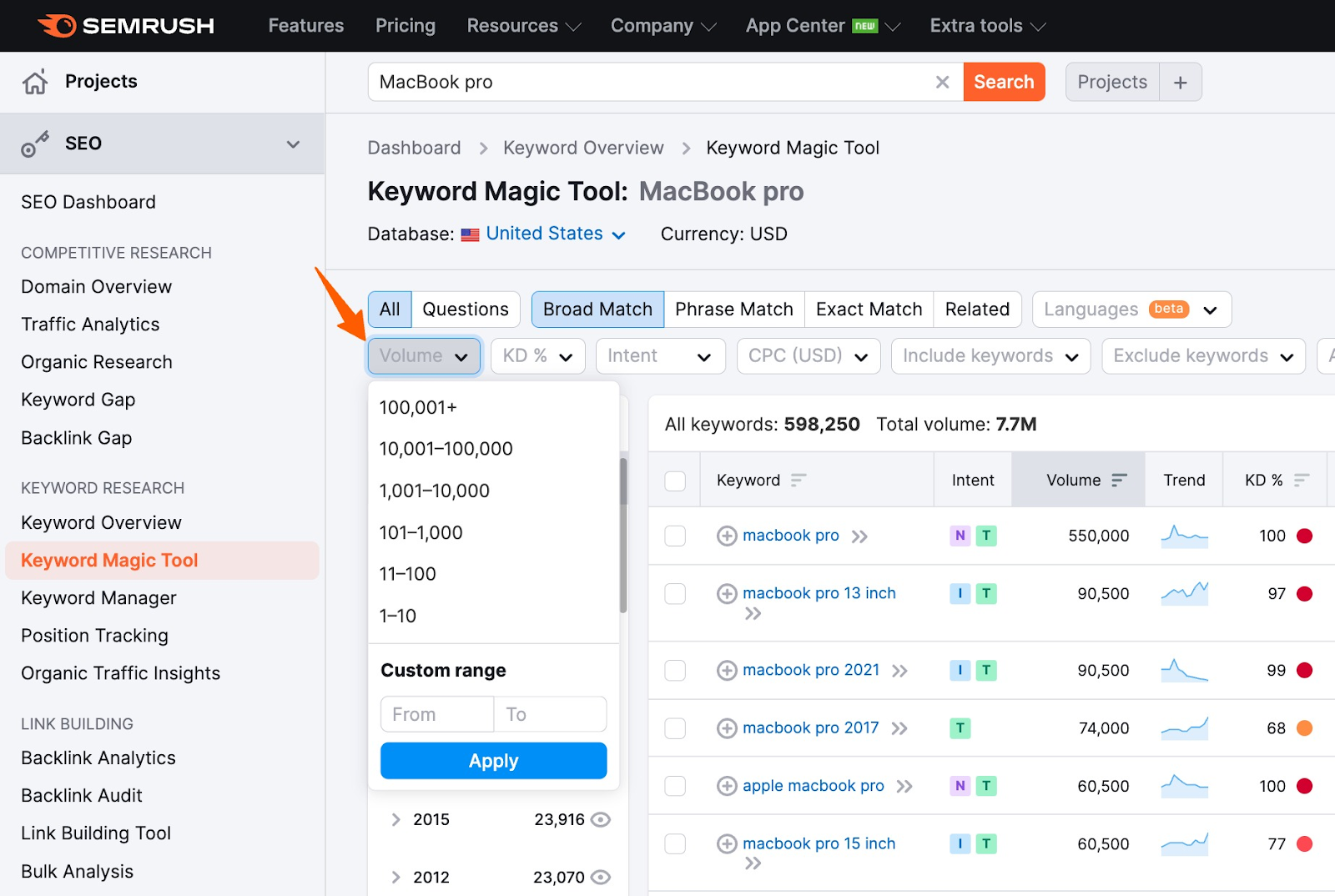This screenshot has height=896, width=1335.
Task: Open details arrows for 'macbook pro' row
Action: pyautogui.click(x=859, y=536)
